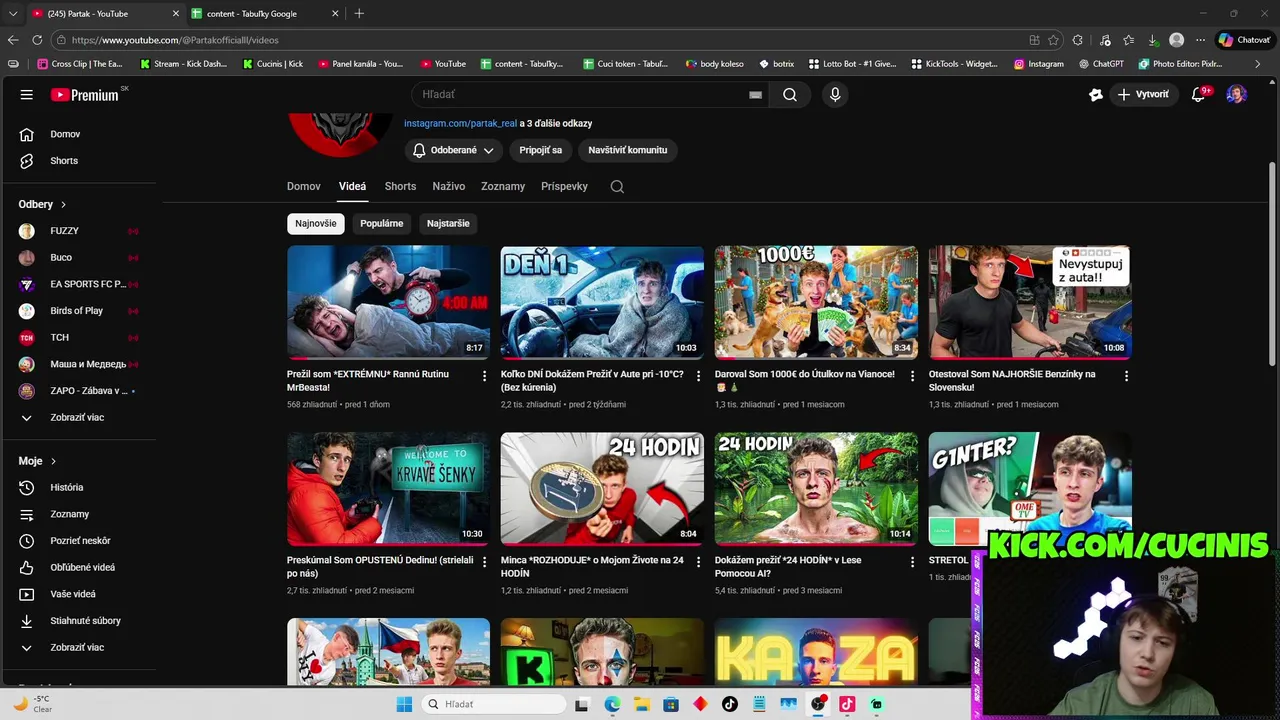Click the search magnifier button
1280x720 pixels.
[x=790, y=94]
